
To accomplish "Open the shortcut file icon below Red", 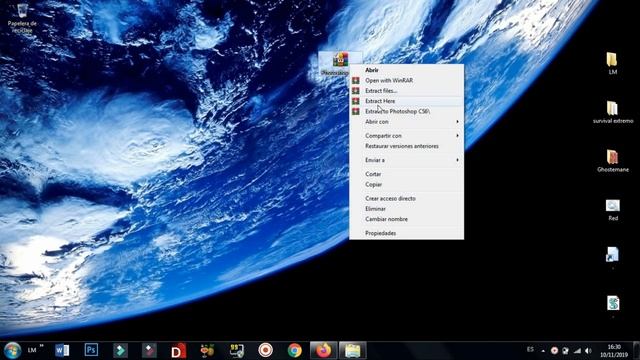I will pyautogui.click(x=612, y=255).
